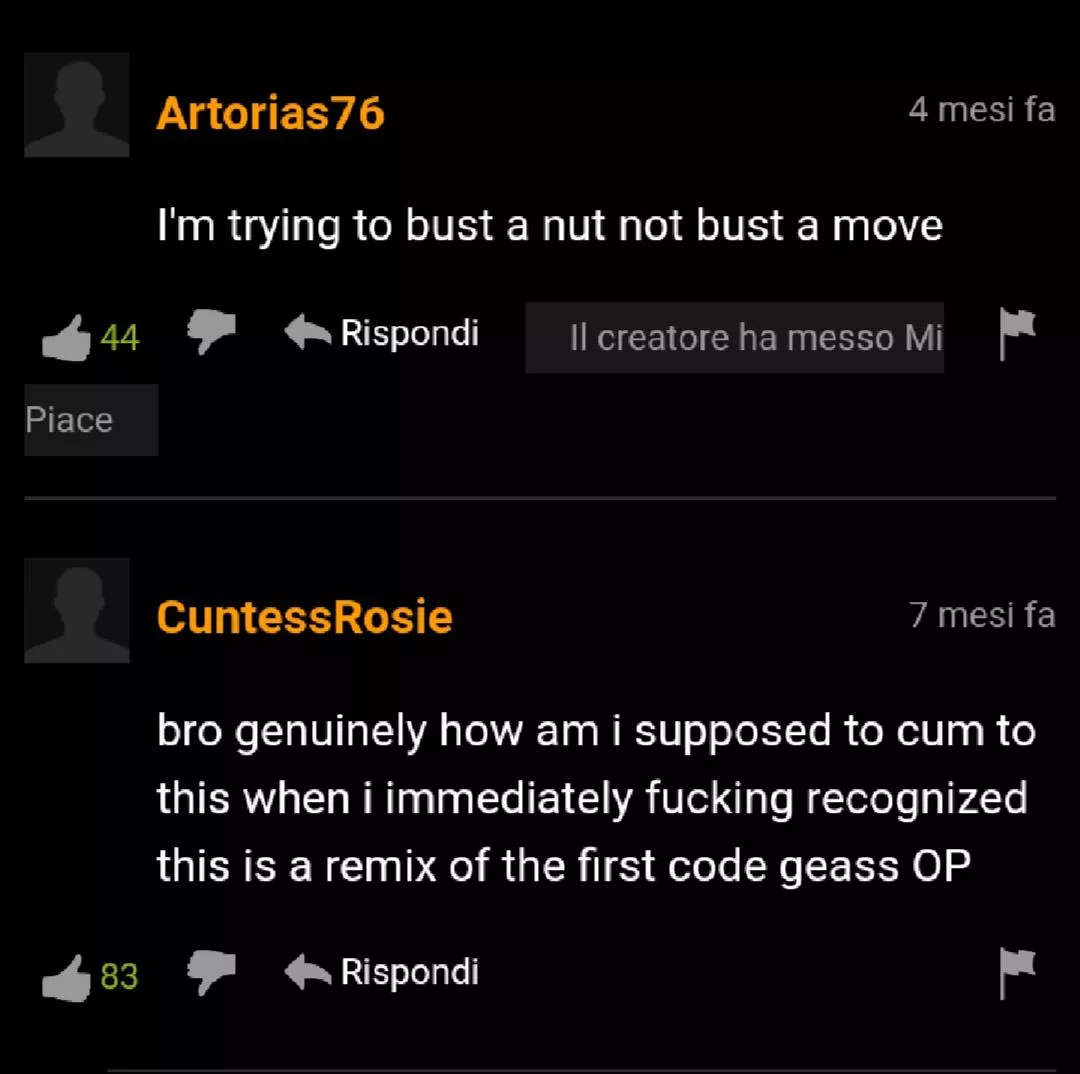Click the 'Piace' label box
Image resolution: width=1080 pixels, height=1074 pixels.
(x=91, y=420)
